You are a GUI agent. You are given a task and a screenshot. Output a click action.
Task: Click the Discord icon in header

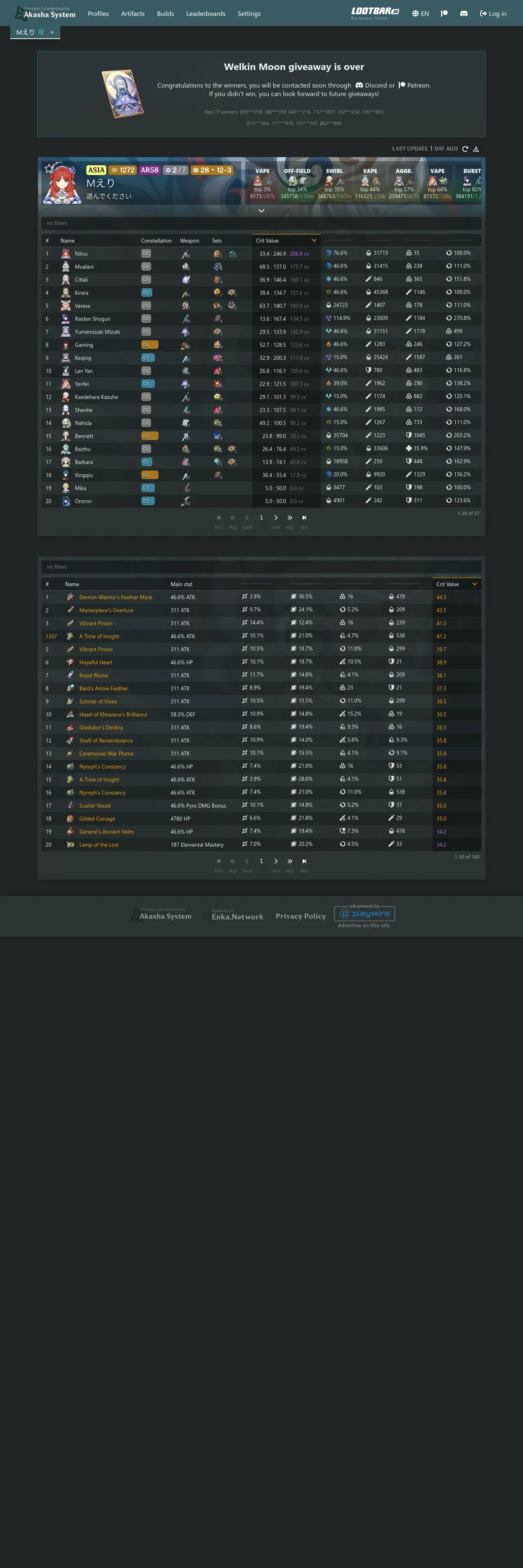464,13
